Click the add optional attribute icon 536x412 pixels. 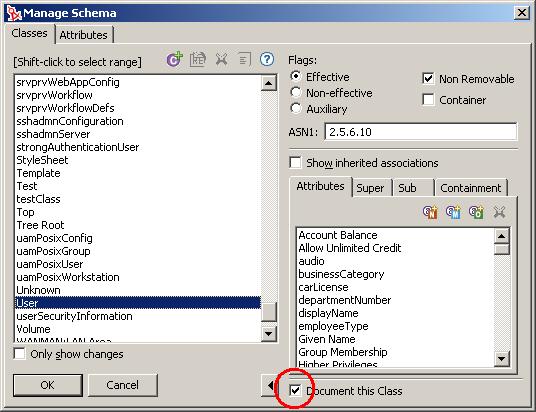477,212
